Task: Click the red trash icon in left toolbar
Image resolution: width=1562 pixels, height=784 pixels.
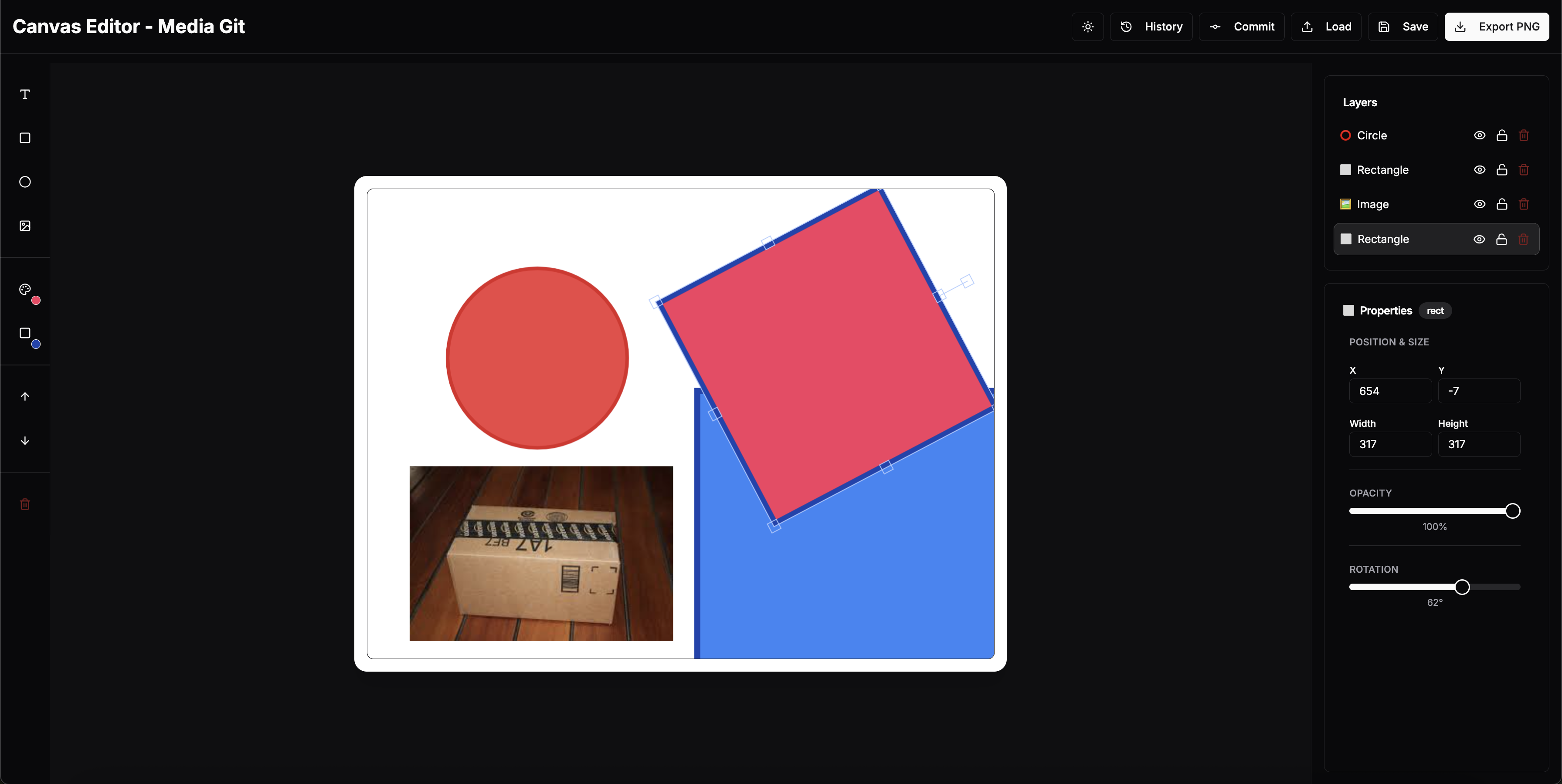Action: (x=25, y=504)
